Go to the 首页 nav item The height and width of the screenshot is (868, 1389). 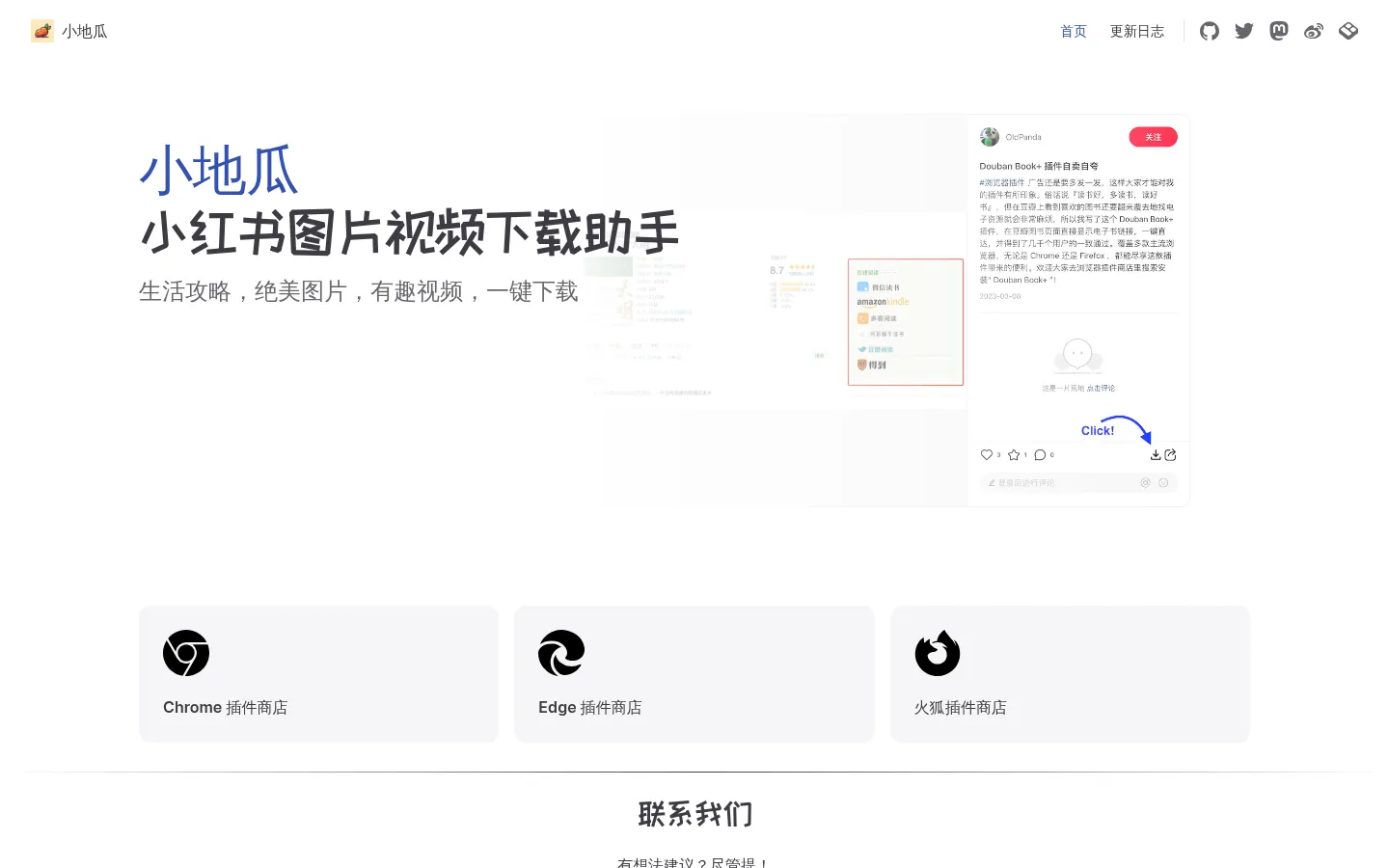click(1074, 32)
